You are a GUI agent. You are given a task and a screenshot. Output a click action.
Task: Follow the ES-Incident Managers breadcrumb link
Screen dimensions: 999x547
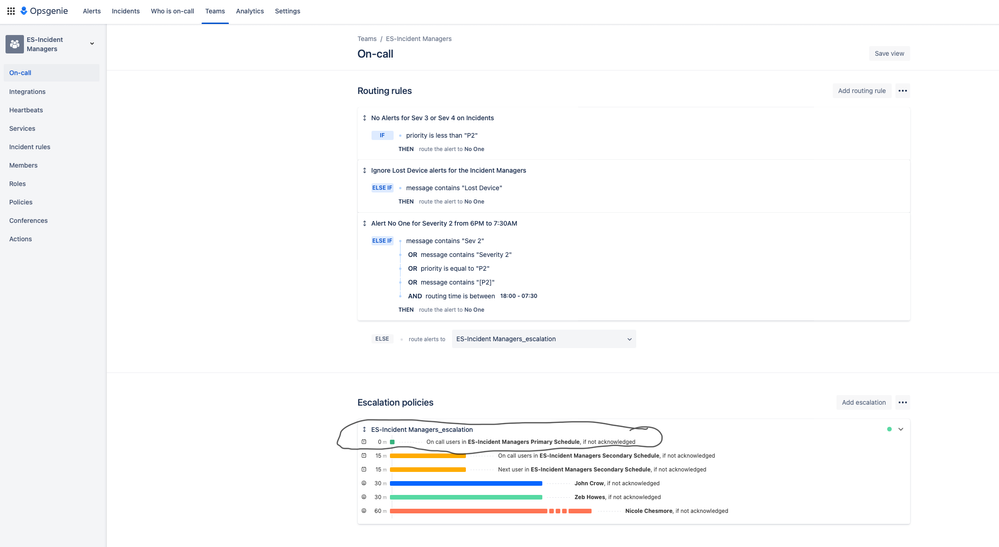click(419, 39)
